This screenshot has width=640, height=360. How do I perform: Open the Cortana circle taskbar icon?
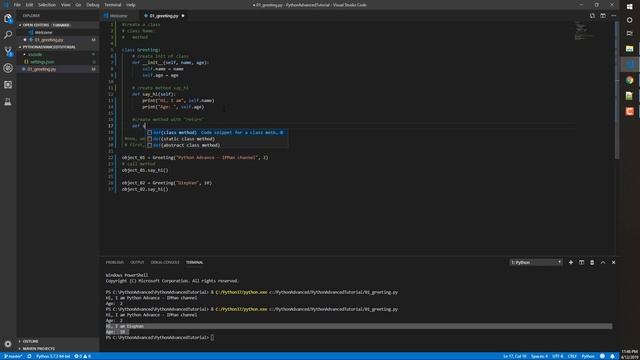click(629, 20)
